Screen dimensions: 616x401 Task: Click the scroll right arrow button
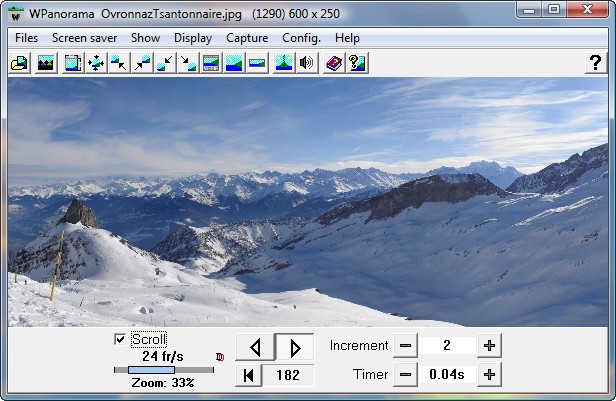[295, 347]
